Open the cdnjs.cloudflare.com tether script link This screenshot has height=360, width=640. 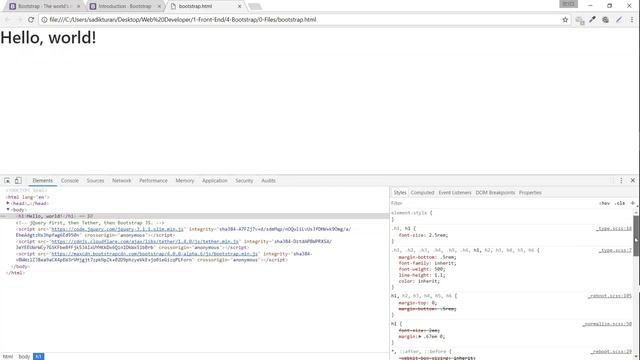click(145, 242)
